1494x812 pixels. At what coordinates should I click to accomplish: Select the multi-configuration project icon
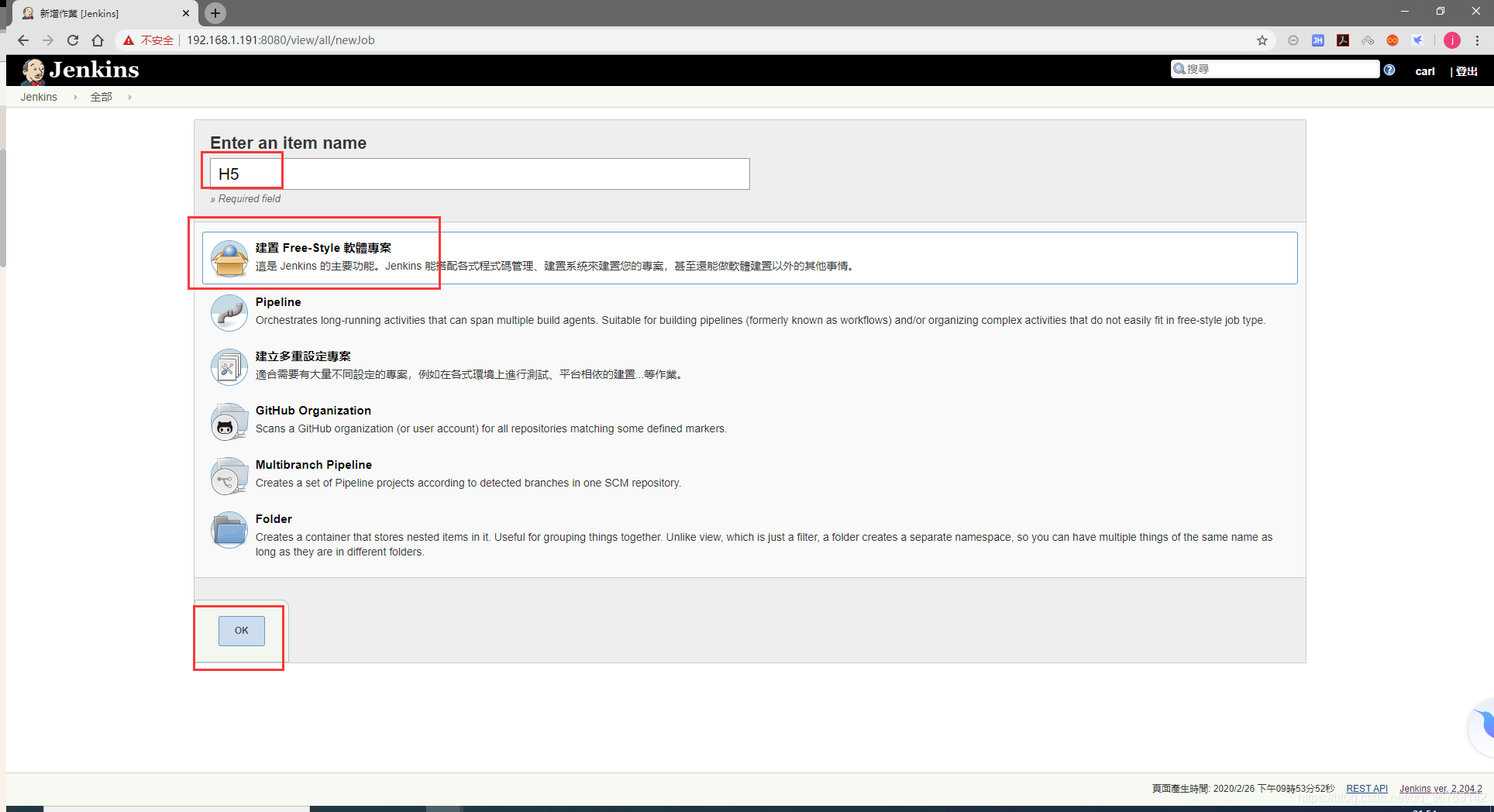[229, 366]
